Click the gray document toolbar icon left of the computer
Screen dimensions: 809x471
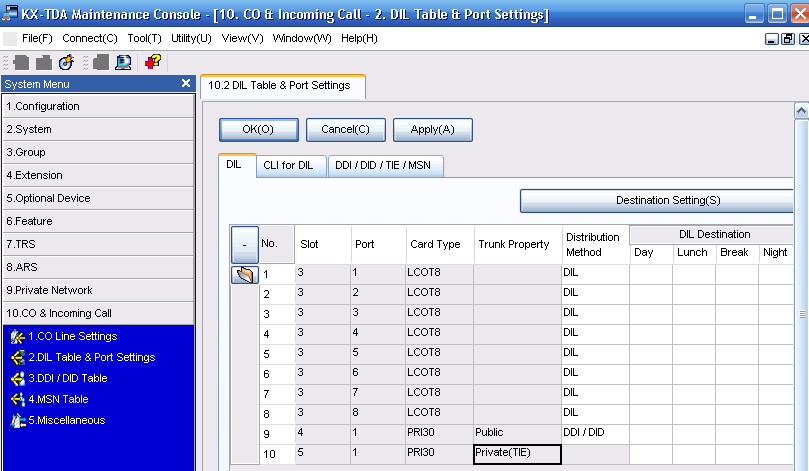(x=101, y=62)
